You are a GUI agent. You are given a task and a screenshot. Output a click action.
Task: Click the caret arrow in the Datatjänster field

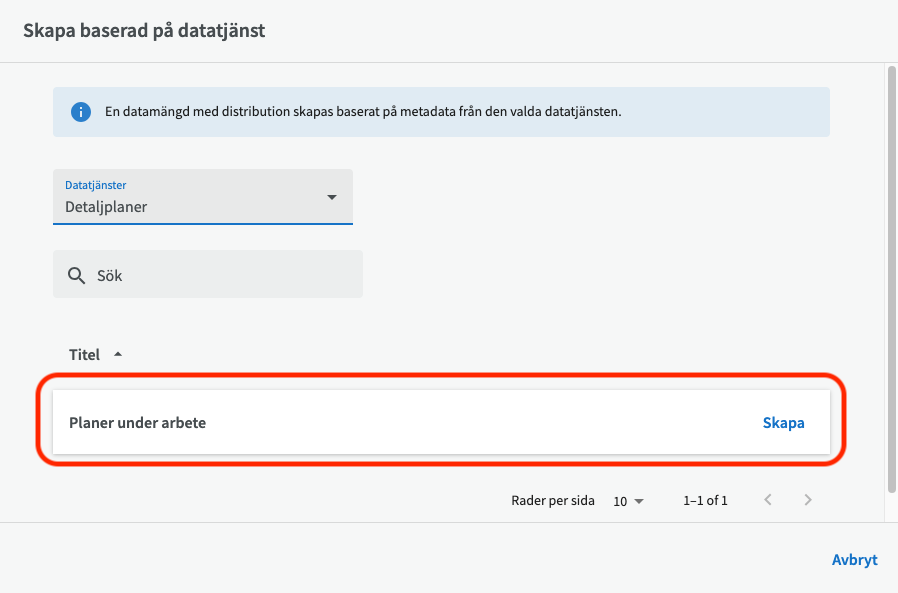point(332,197)
